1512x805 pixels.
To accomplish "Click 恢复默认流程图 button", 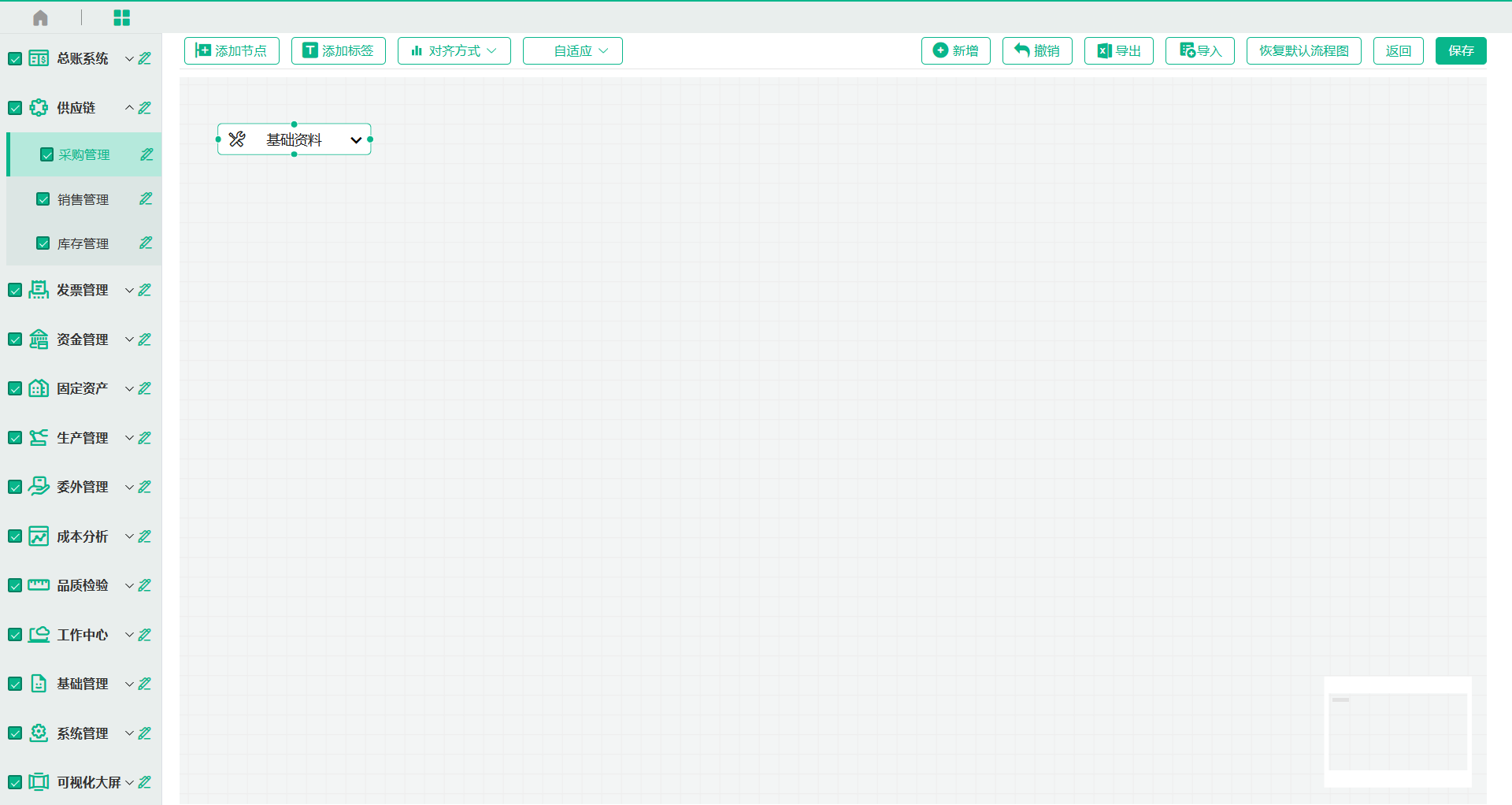I will (1304, 50).
